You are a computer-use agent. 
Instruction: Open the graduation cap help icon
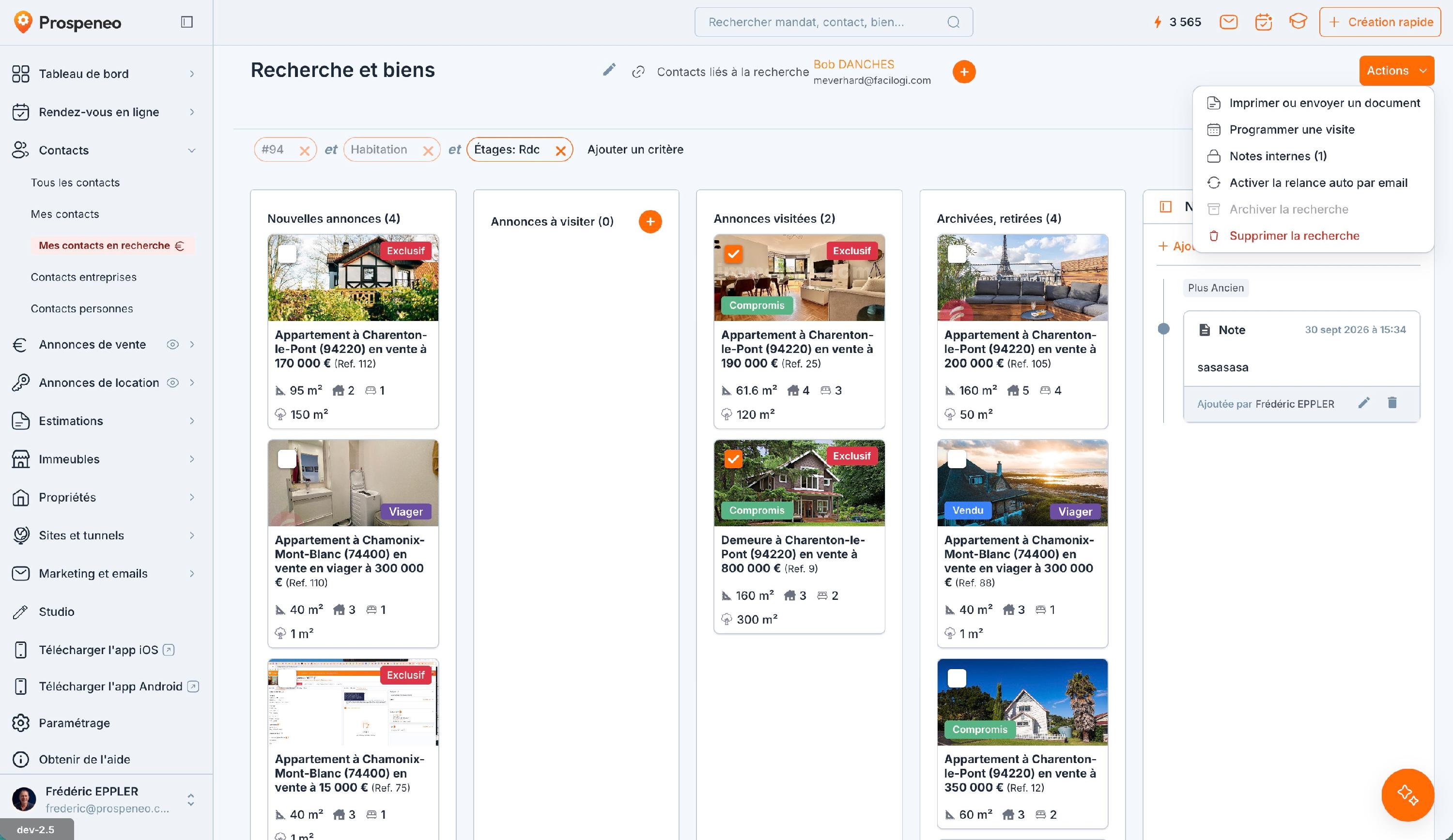click(1298, 22)
